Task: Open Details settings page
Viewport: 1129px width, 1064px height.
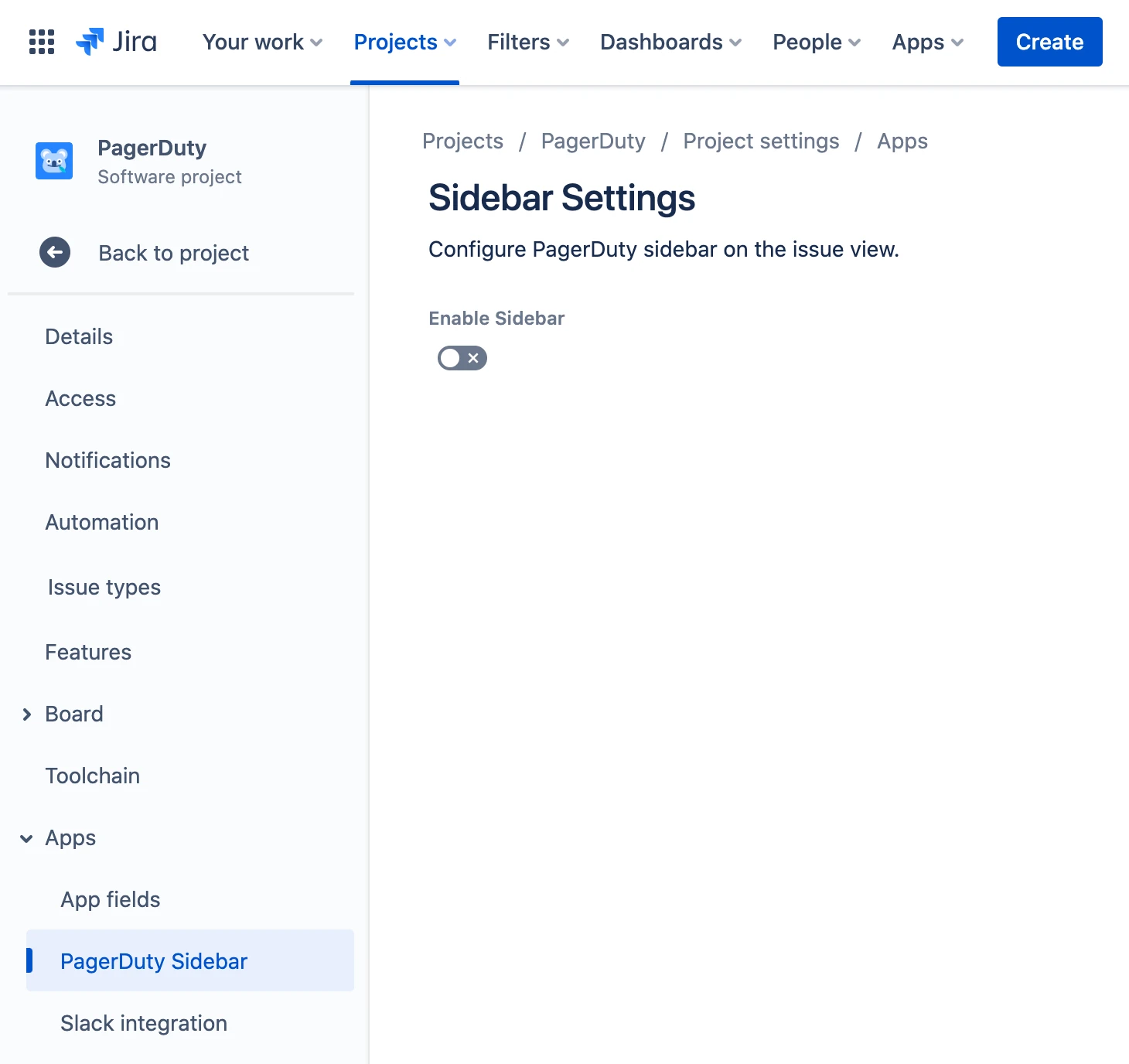Action: click(79, 336)
